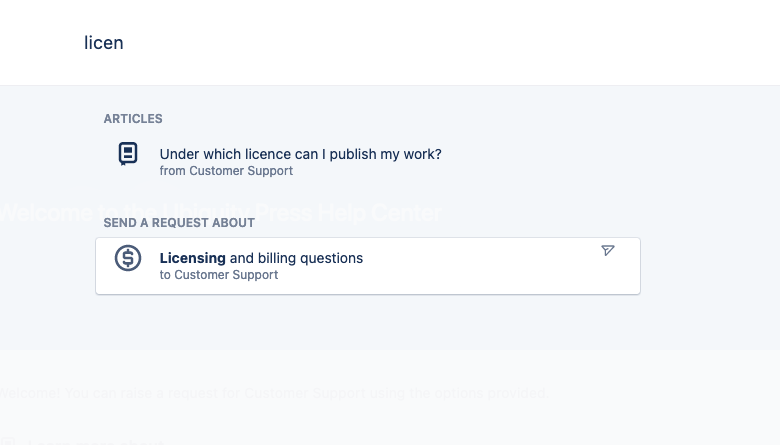The width and height of the screenshot is (780, 445).
Task: Click the search field containing "licen"
Action: (x=390, y=43)
